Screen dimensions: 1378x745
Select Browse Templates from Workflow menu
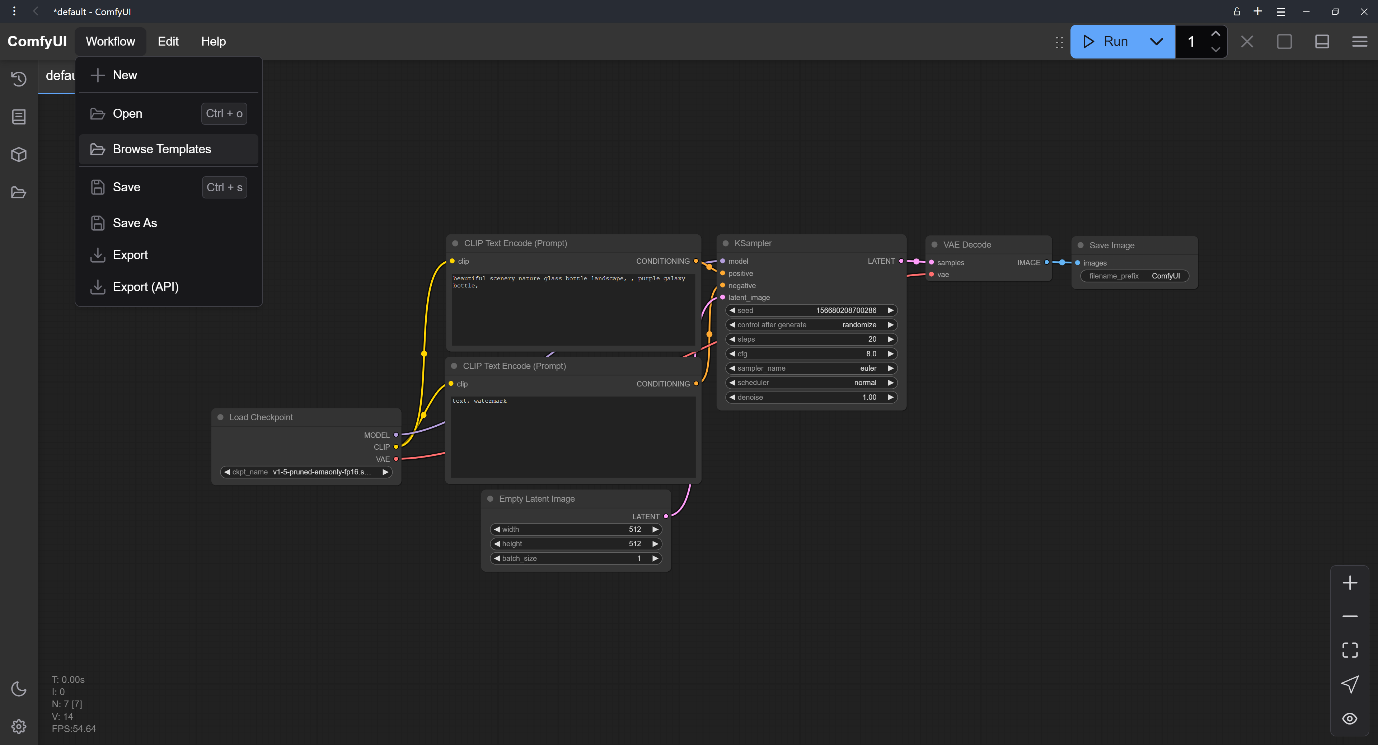162,149
